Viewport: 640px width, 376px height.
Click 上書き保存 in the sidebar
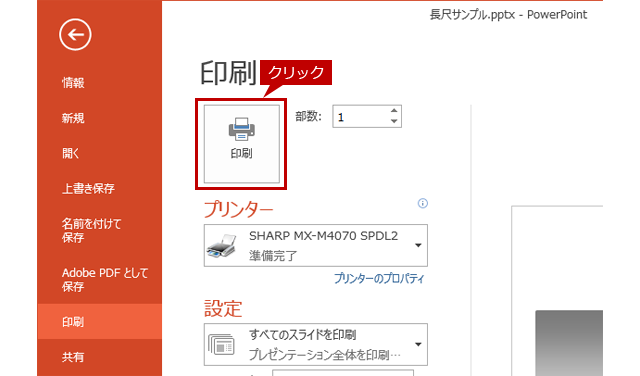88,189
